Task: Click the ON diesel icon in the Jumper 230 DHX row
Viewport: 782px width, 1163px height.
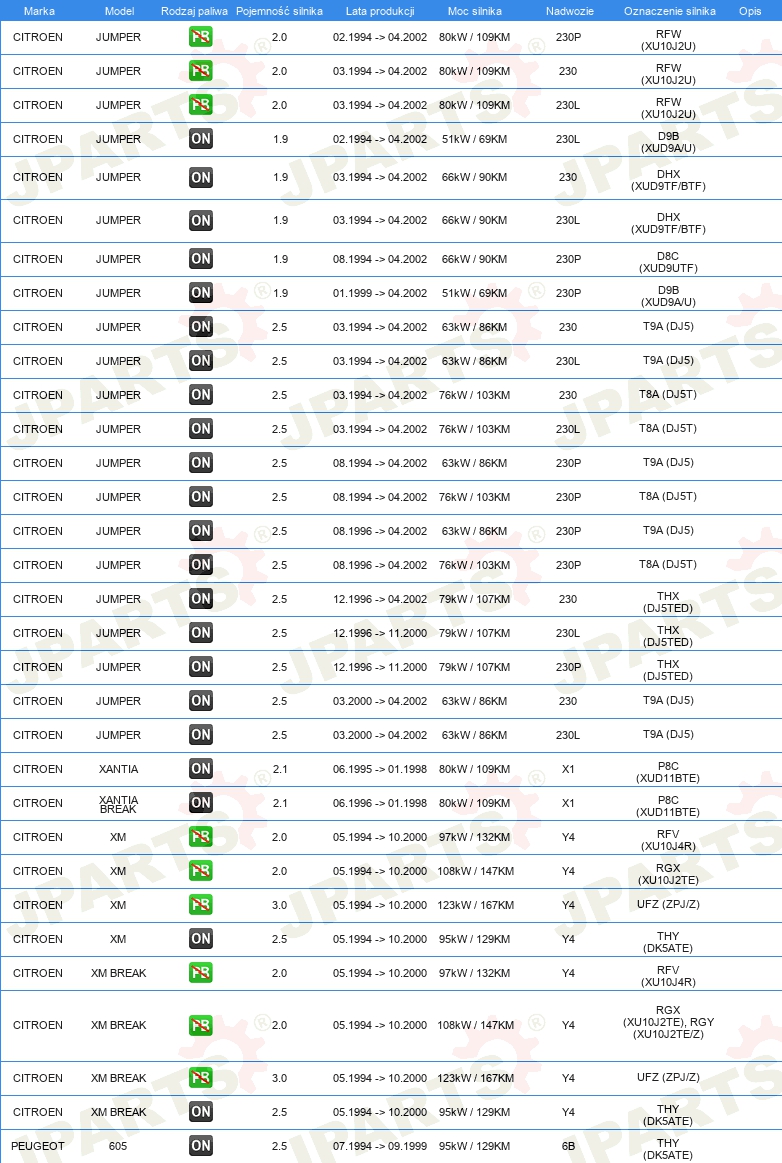Action: (200, 177)
